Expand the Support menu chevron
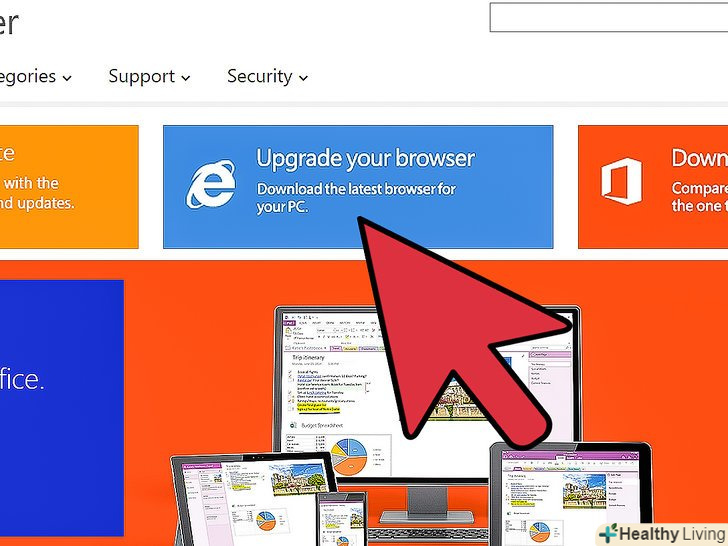This screenshot has height=546, width=728. point(186,78)
